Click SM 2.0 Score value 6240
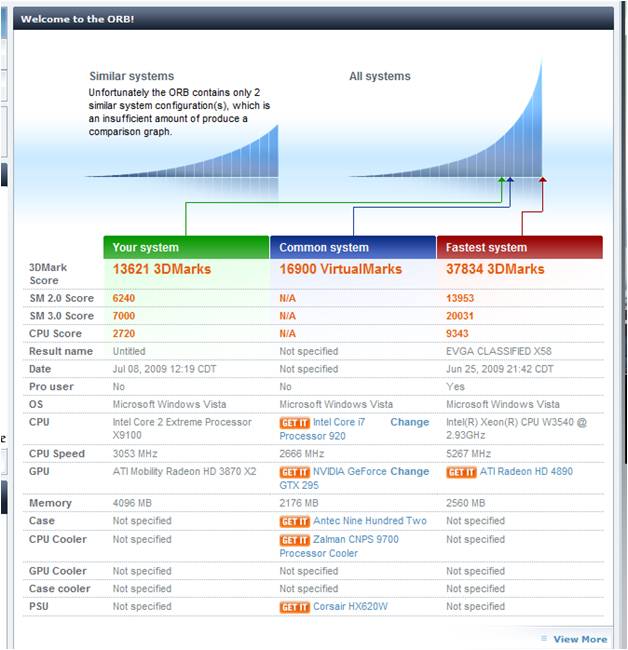 tap(124, 298)
